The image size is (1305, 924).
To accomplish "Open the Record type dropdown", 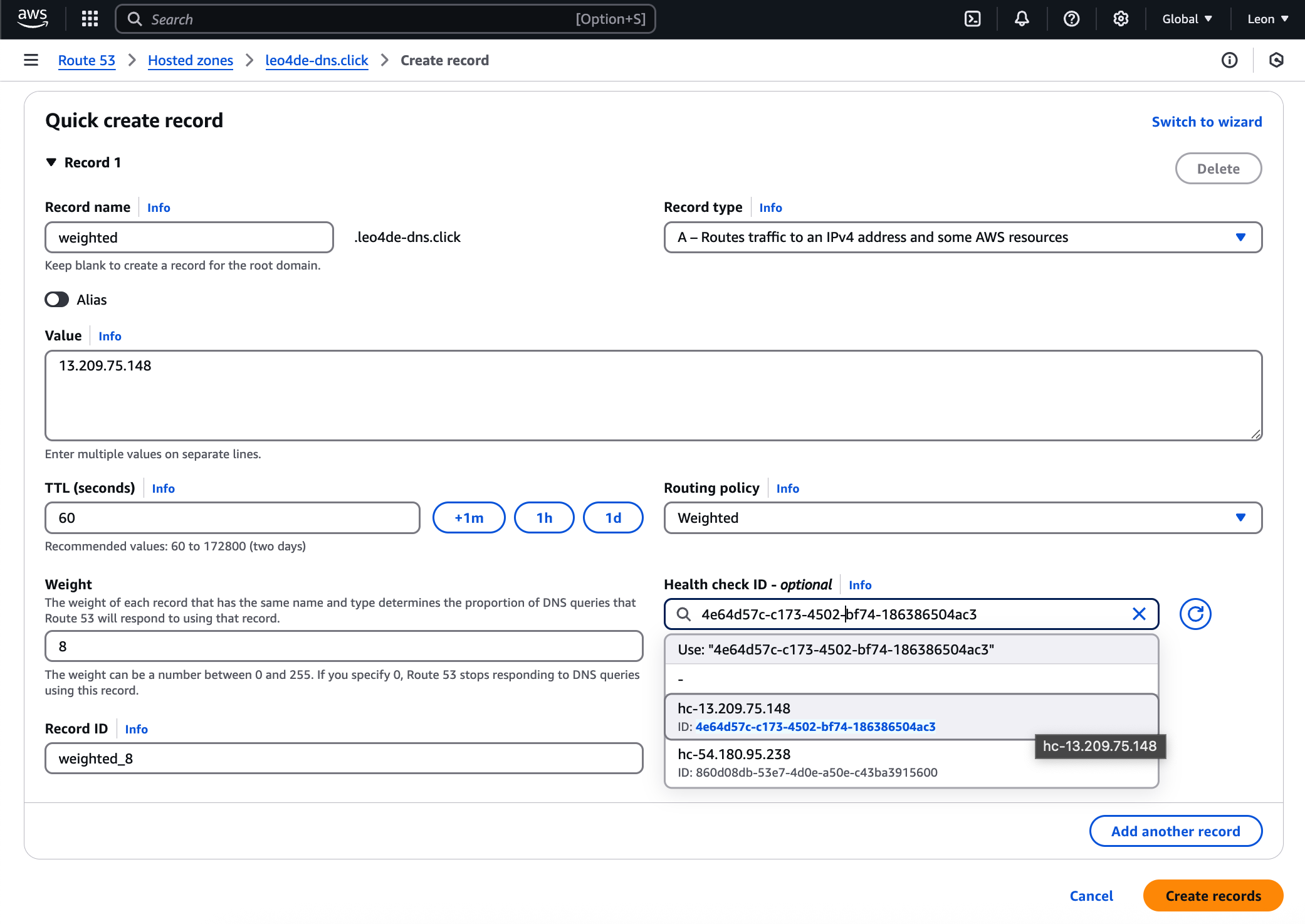I will tap(962, 237).
